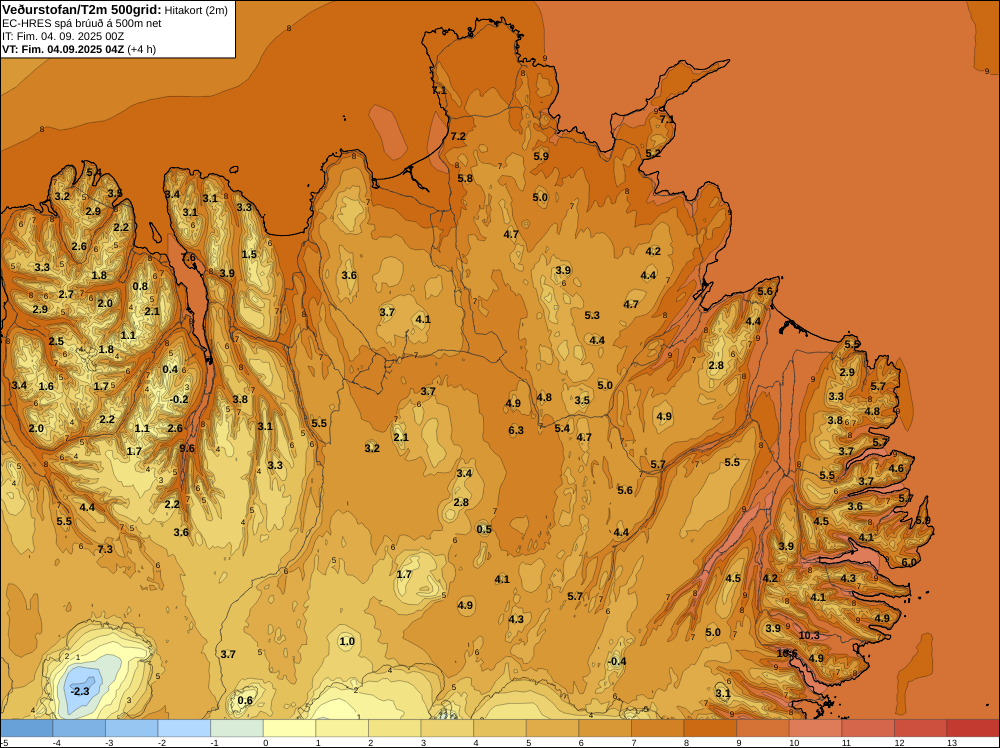
Task: Click the 7.6 temperature value
Action: tap(189, 258)
